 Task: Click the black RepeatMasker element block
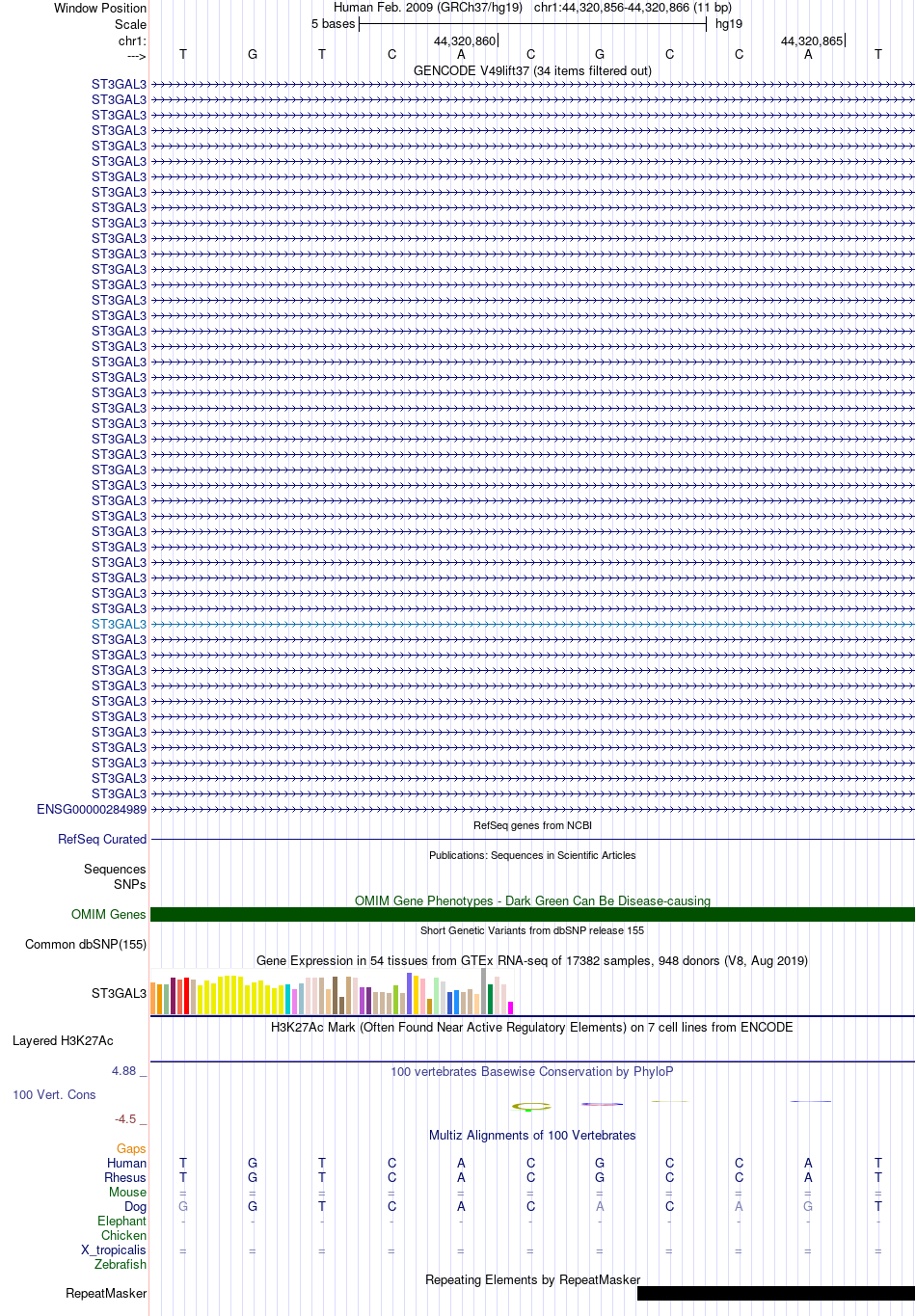tap(776, 1293)
